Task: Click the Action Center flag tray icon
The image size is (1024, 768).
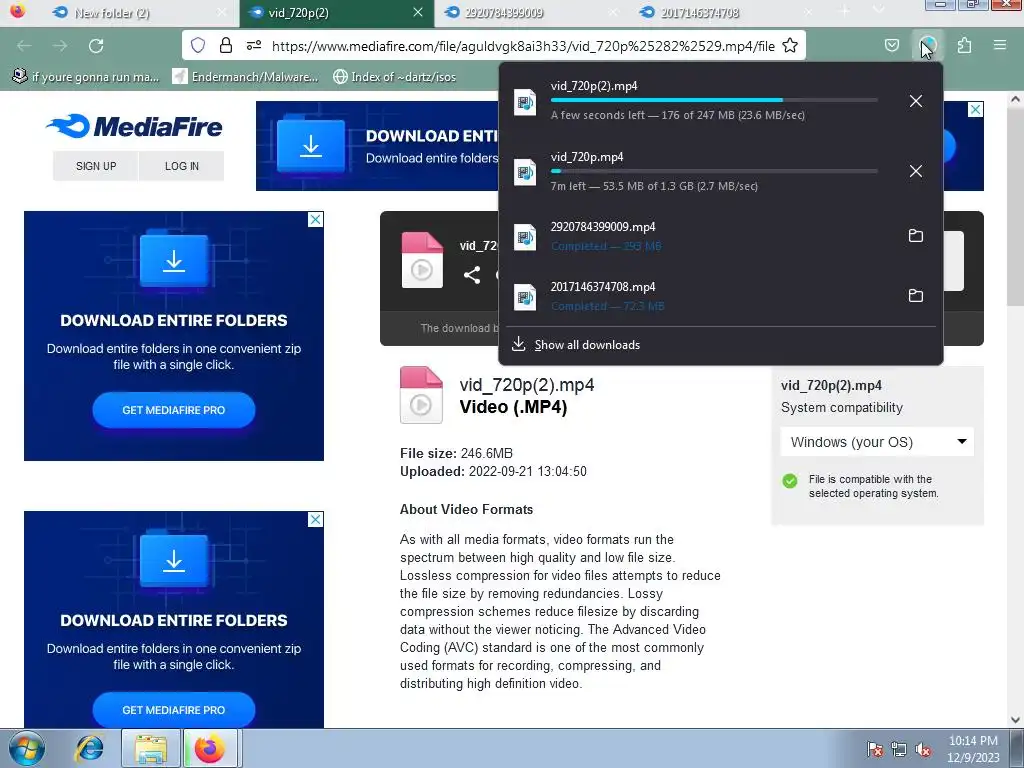Action: 874,749
